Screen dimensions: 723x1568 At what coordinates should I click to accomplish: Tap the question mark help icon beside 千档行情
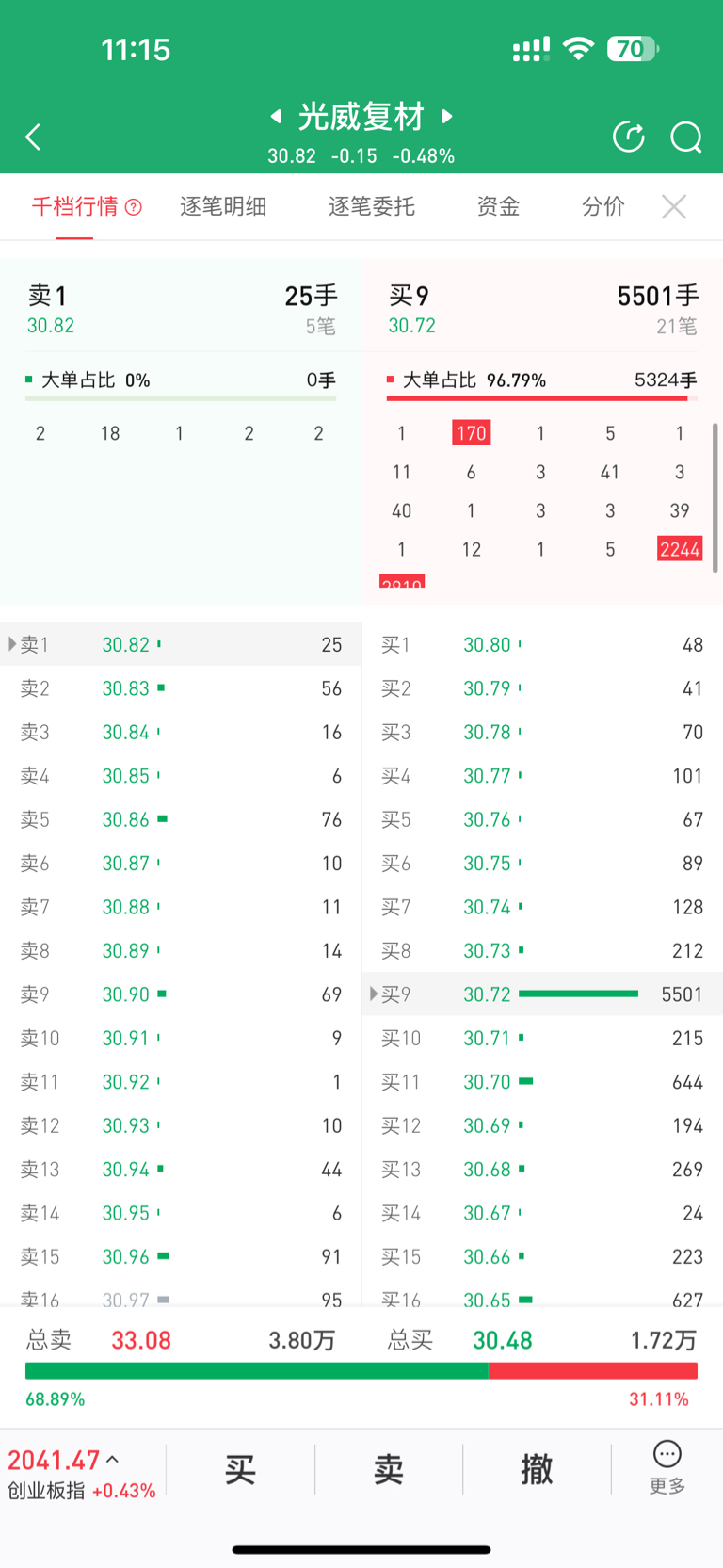[x=134, y=207]
